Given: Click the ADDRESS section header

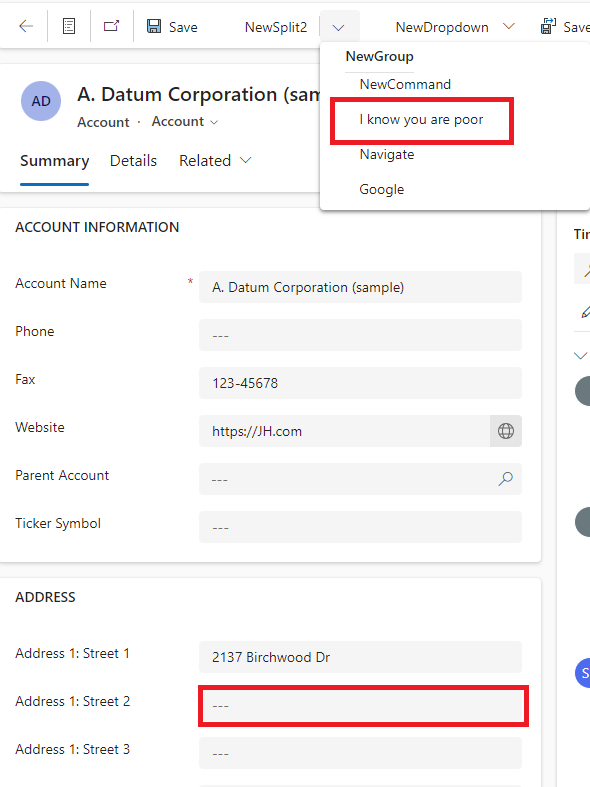Looking at the screenshot, I should (45, 597).
